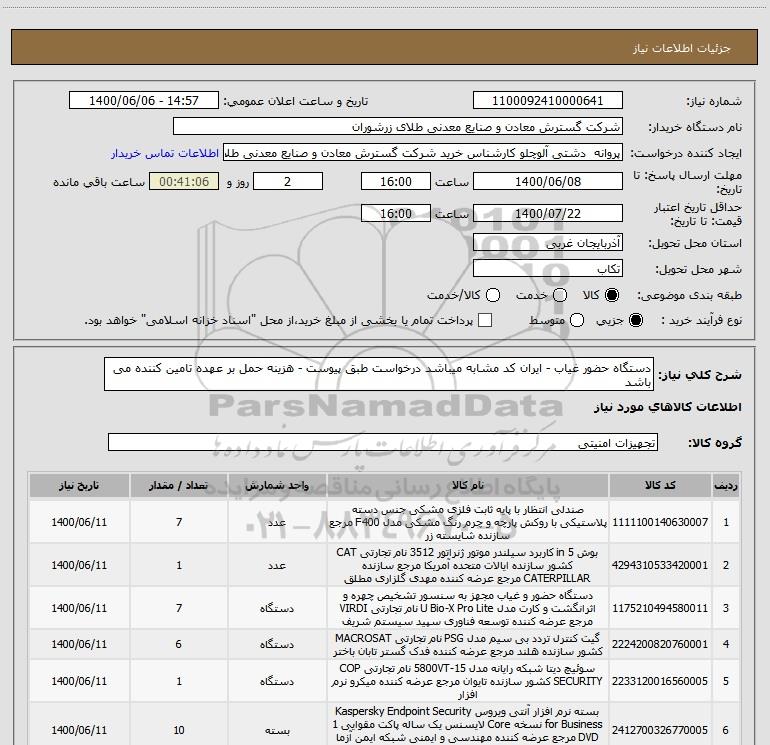The image size is (770, 745).
Task: Click the price validity date 1400/07/22
Action: [x=548, y=213]
